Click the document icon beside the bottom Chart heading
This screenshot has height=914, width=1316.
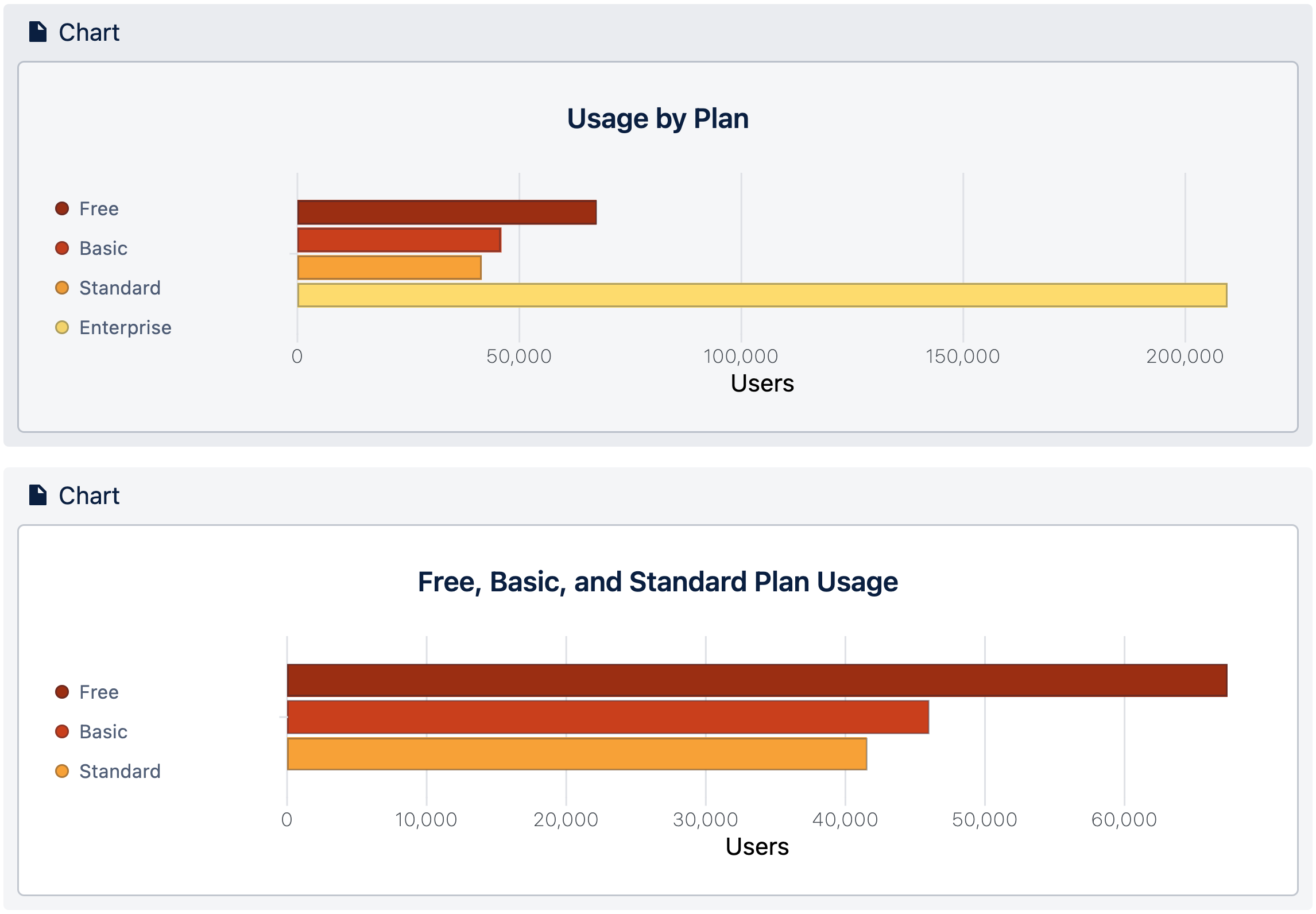[38, 495]
